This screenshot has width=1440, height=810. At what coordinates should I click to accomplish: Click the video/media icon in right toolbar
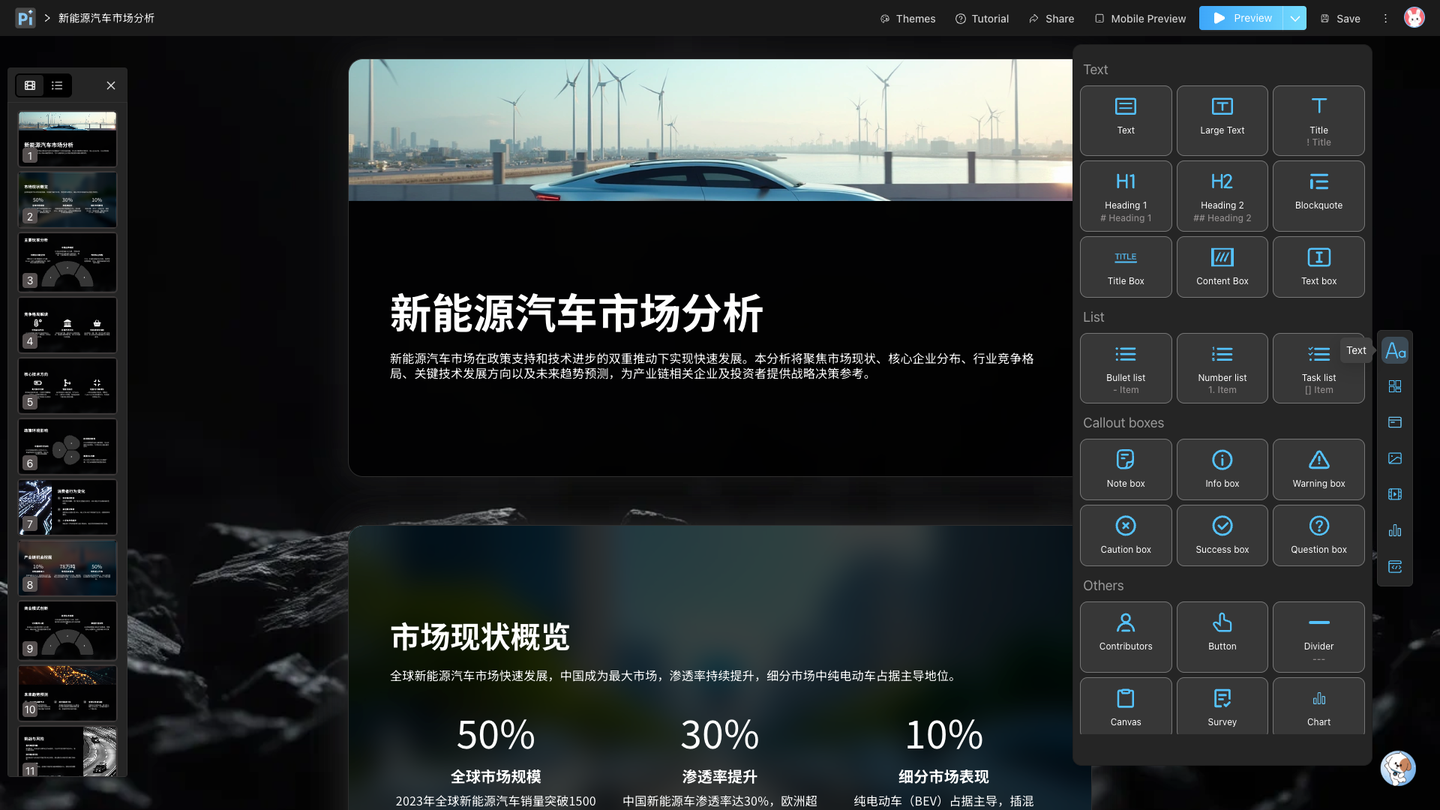(x=1395, y=494)
